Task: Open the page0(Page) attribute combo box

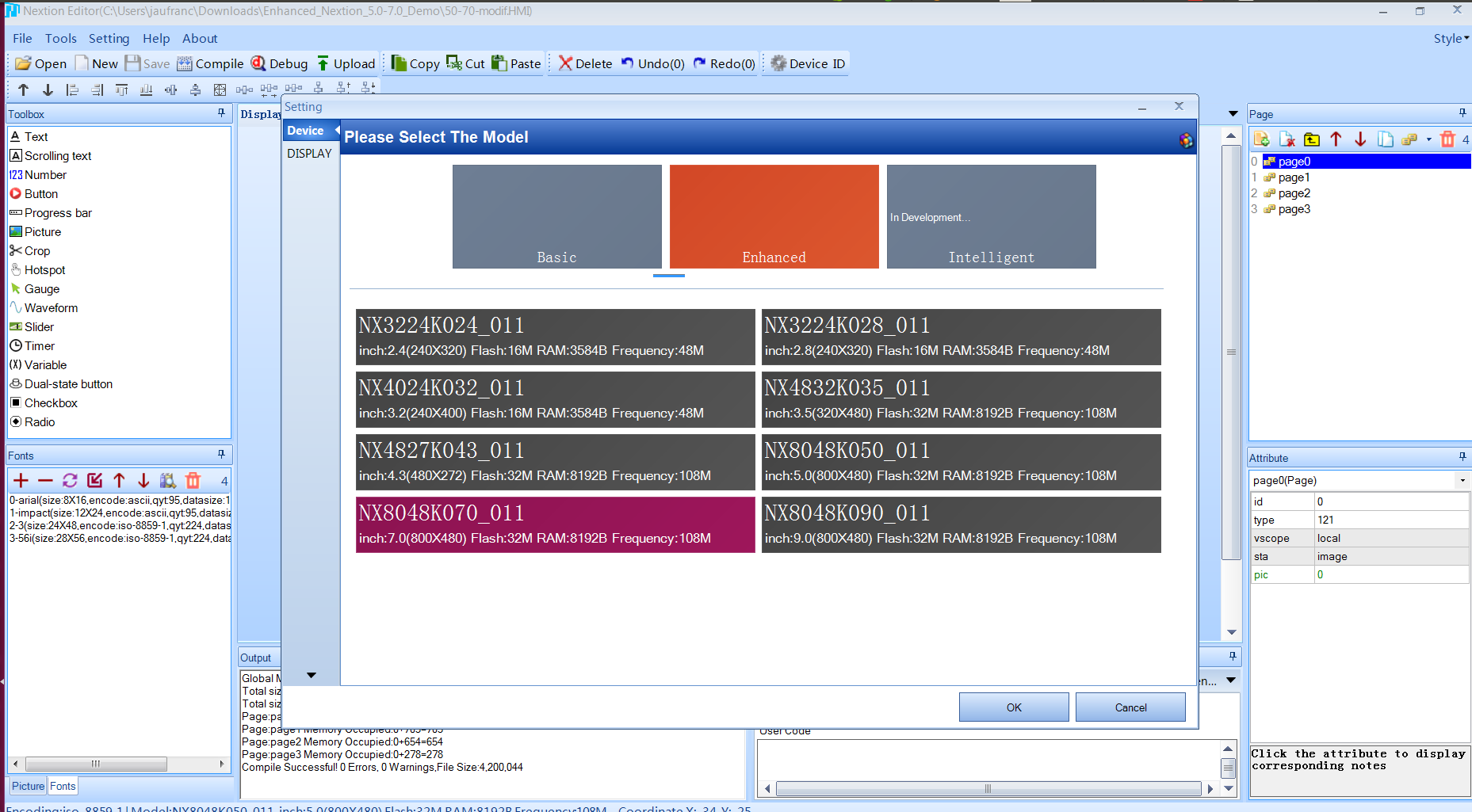Action: [1359, 480]
